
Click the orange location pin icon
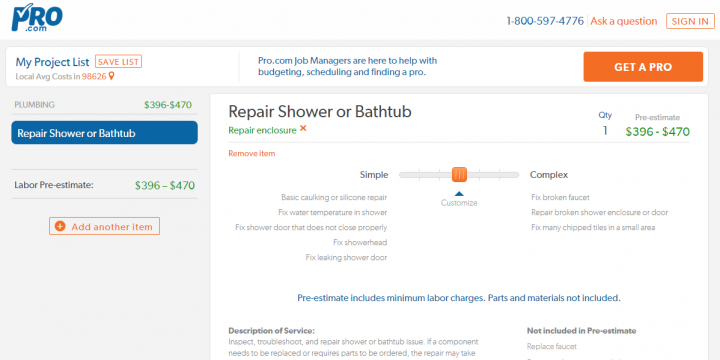[x=111, y=76]
